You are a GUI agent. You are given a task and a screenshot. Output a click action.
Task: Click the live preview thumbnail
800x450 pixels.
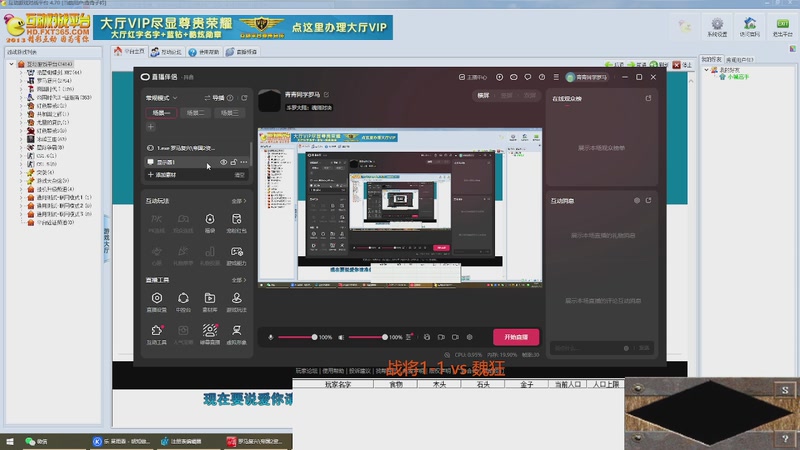(x=400, y=208)
